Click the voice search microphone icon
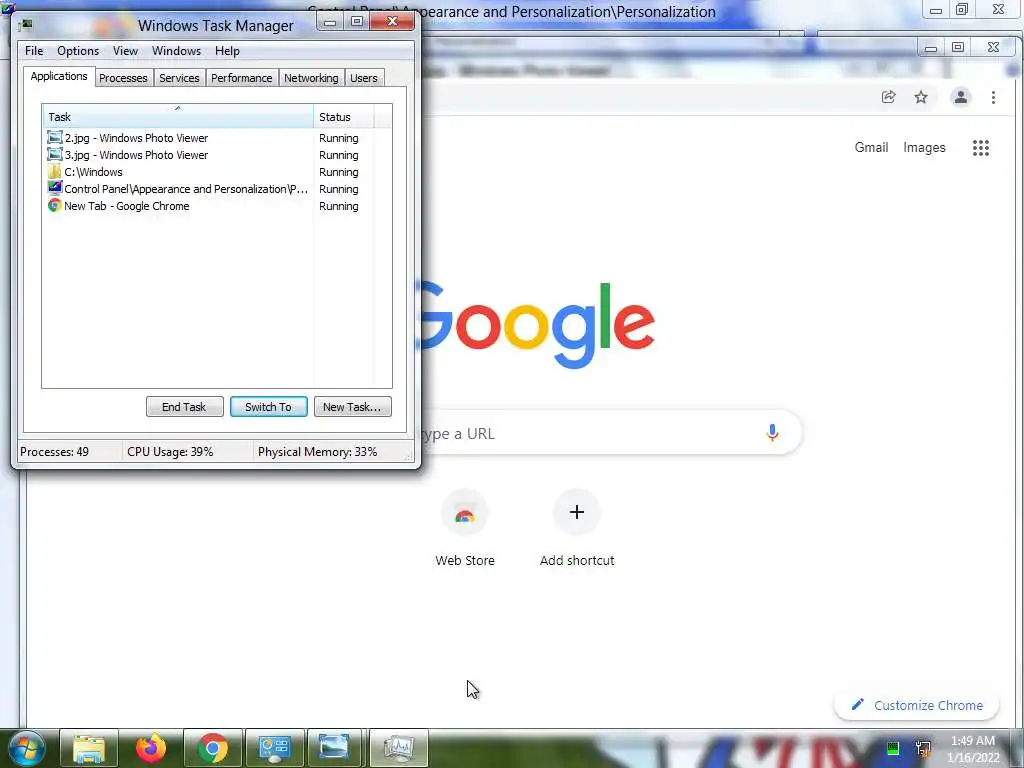The image size is (1024, 768). click(772, 432)
